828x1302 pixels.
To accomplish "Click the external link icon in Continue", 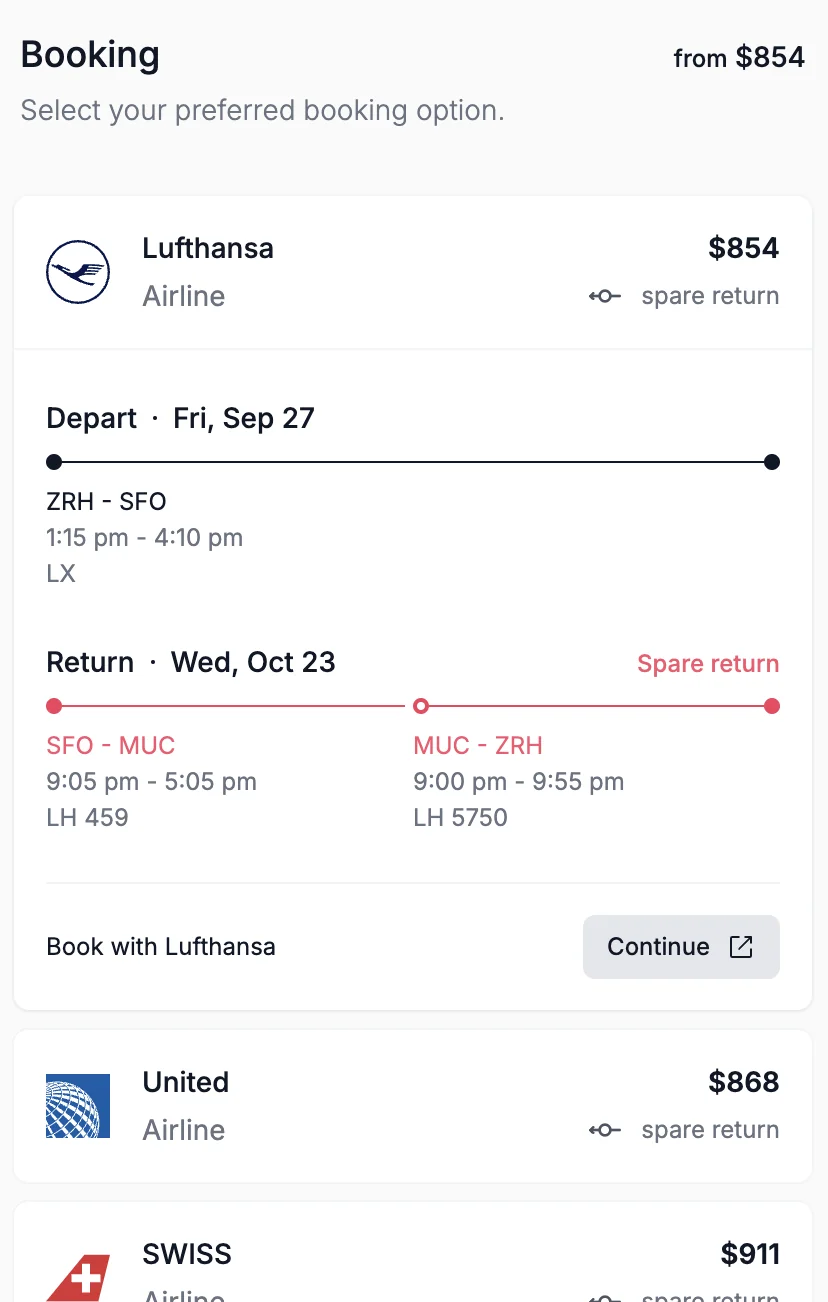I will coord(741,947).
